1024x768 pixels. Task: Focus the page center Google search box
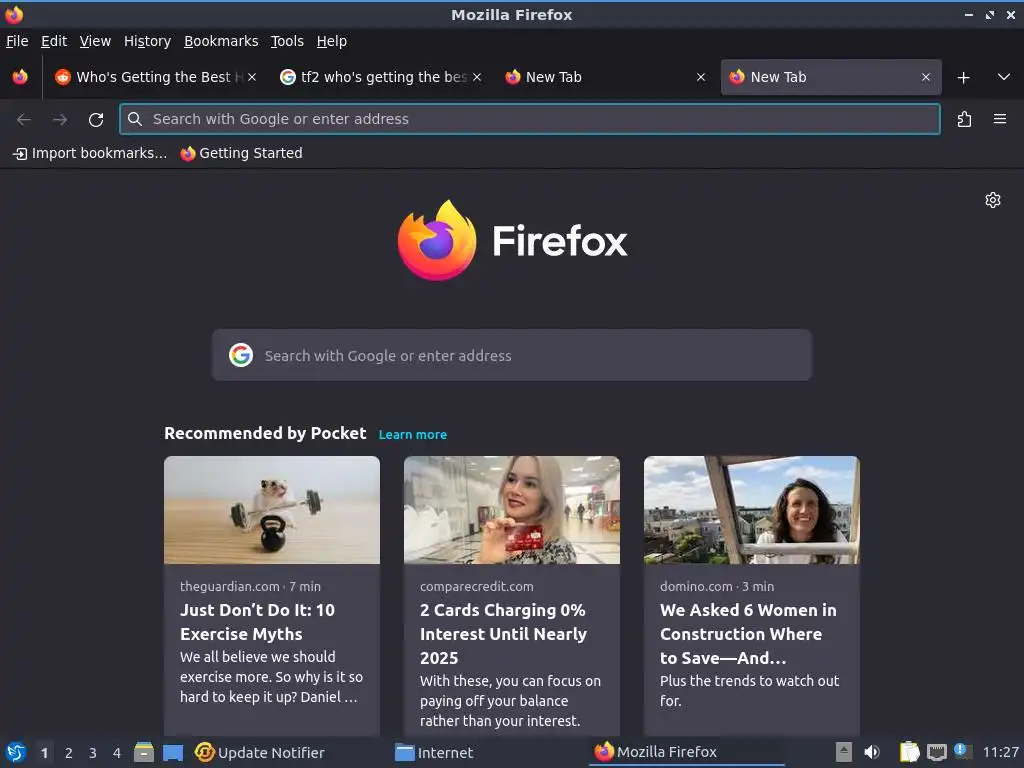511,355
